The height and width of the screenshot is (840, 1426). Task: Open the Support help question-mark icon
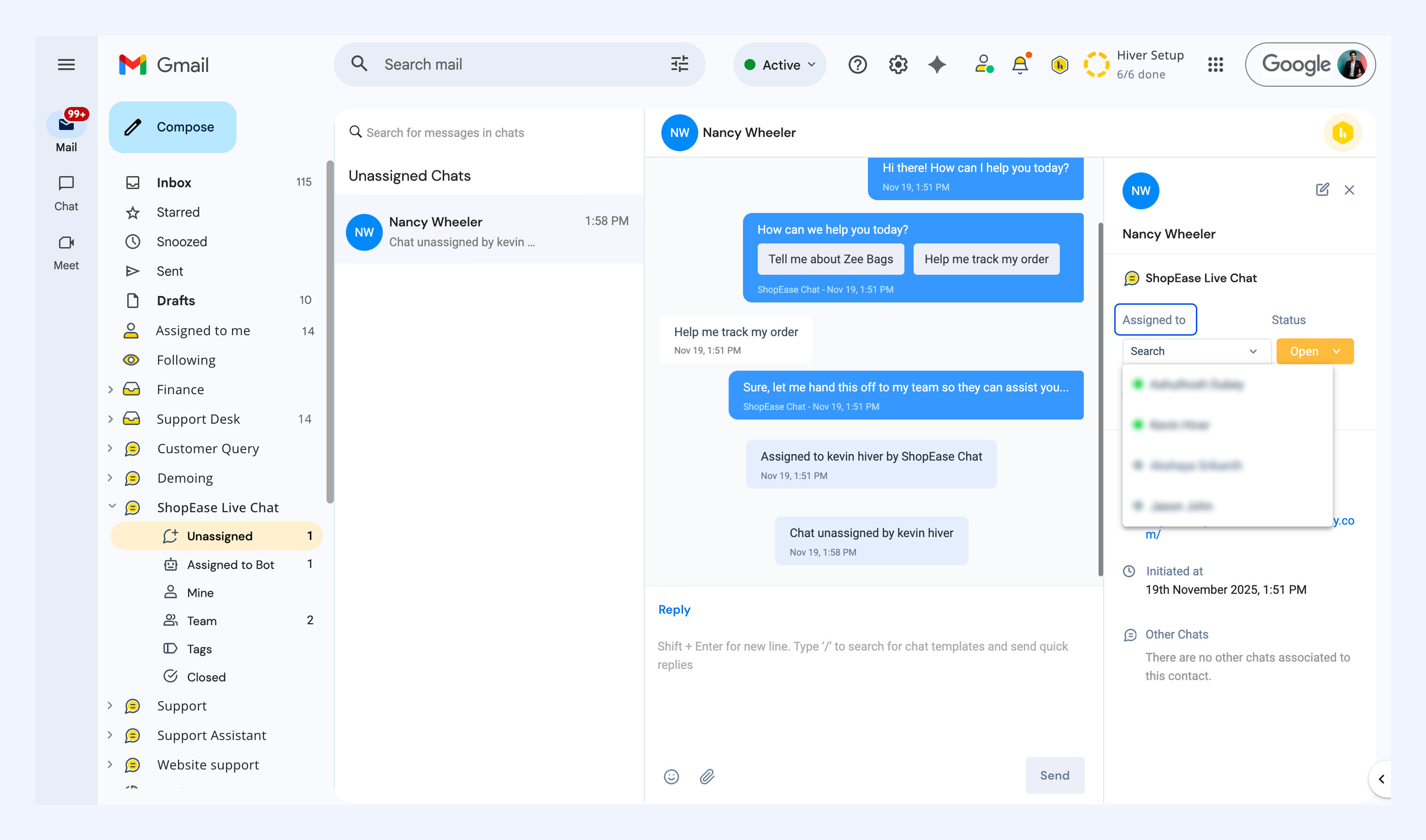(x=857, y=65)
